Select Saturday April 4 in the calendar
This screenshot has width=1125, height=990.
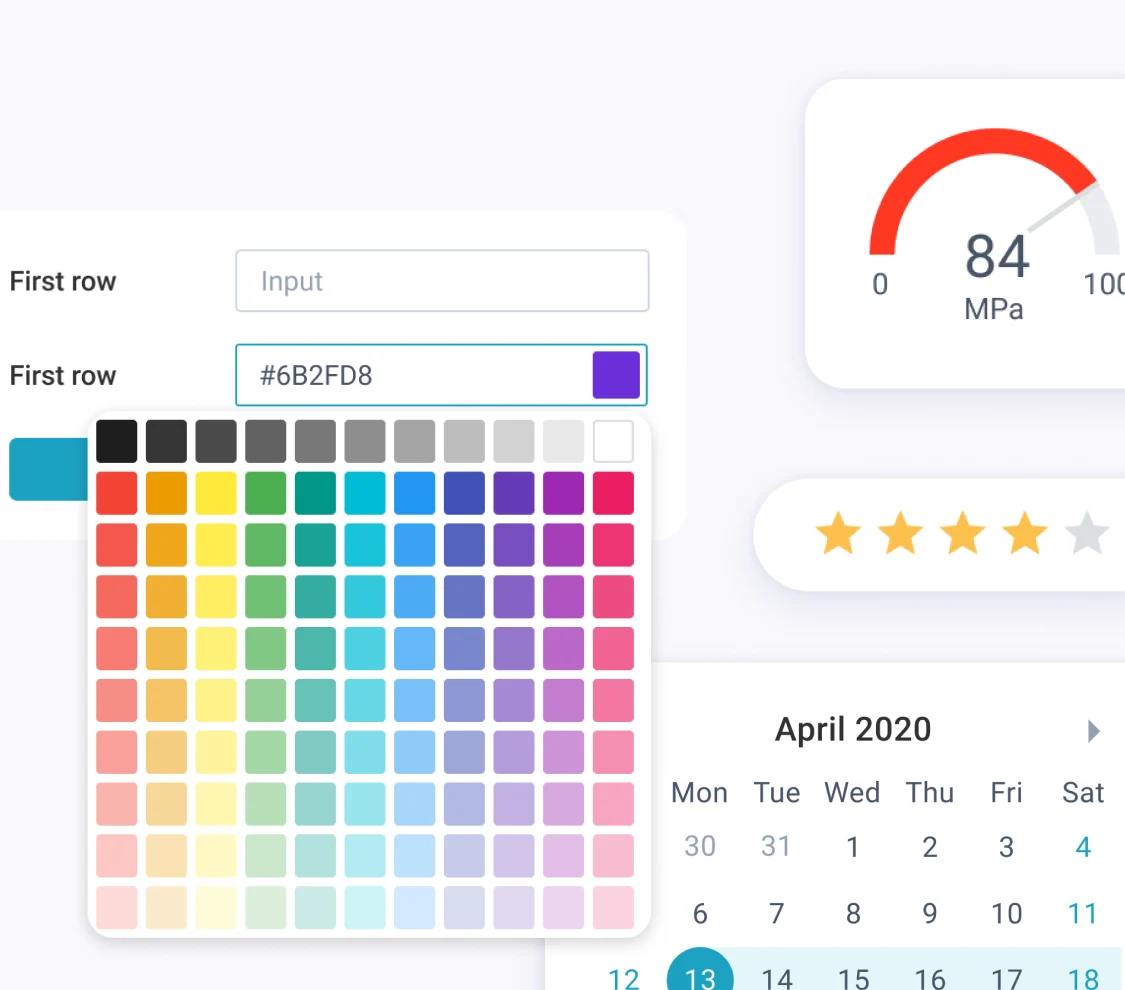pos(1083,847)
